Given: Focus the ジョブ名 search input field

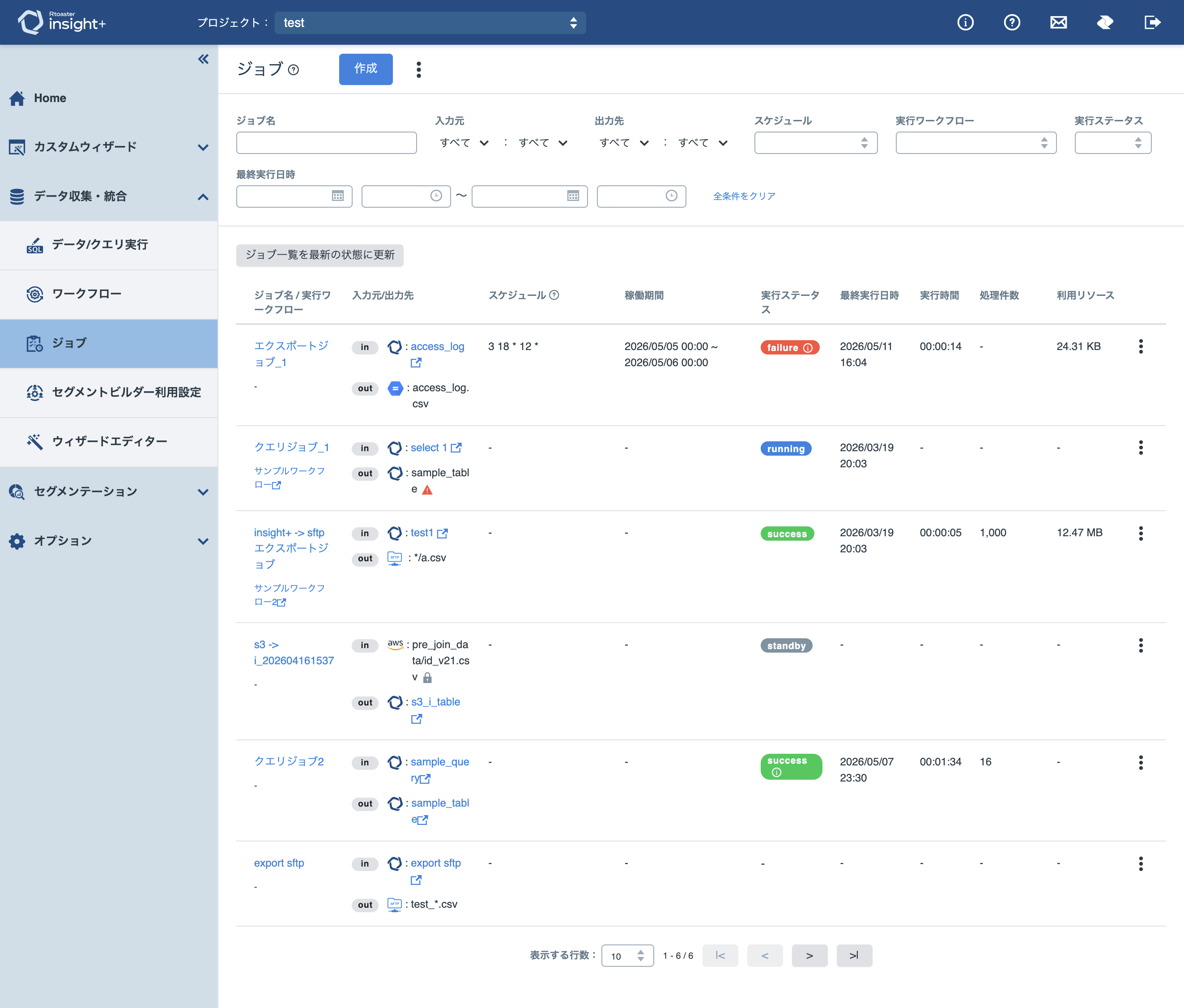Looking at the screenshot, I should (326, 143).
